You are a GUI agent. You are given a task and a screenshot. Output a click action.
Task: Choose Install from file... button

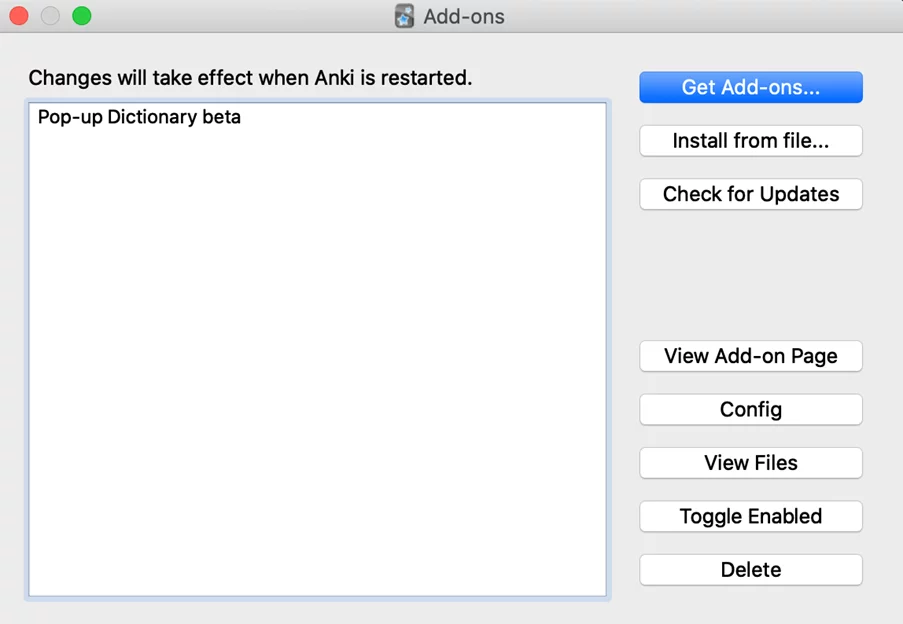pyautogui.click(x=751, y=140)
